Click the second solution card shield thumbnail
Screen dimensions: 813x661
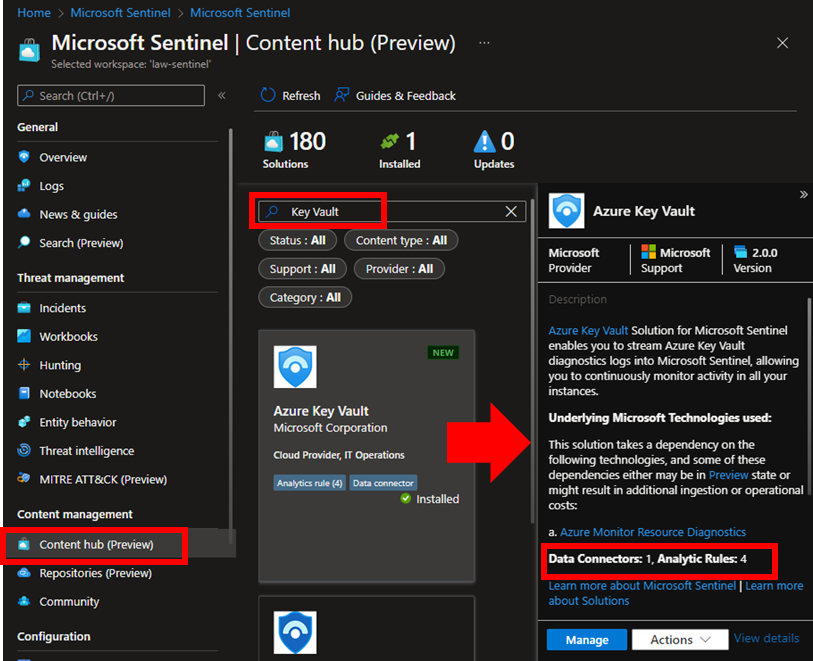coord(295,632)
